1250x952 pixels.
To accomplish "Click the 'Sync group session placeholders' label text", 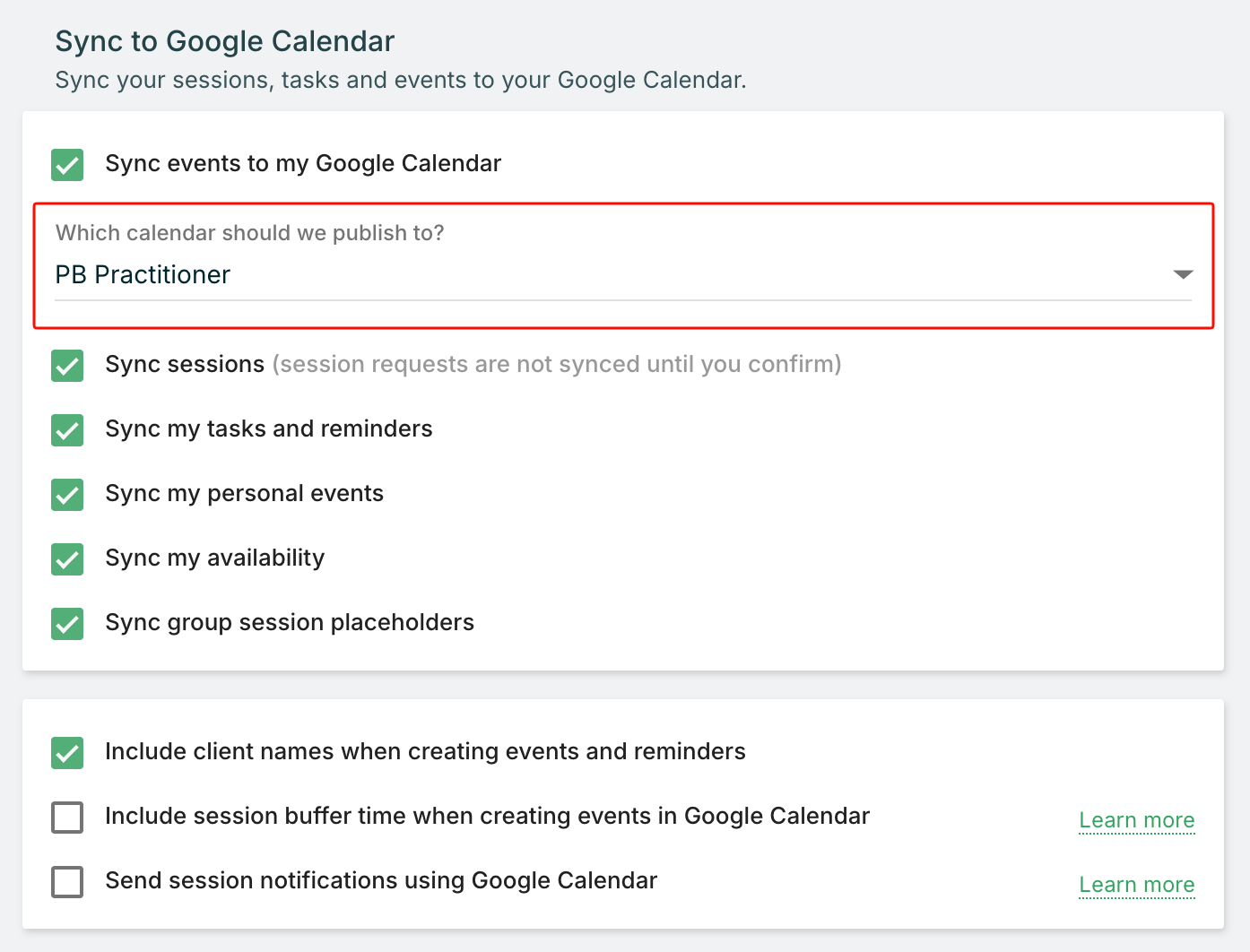I will point(290,622).
